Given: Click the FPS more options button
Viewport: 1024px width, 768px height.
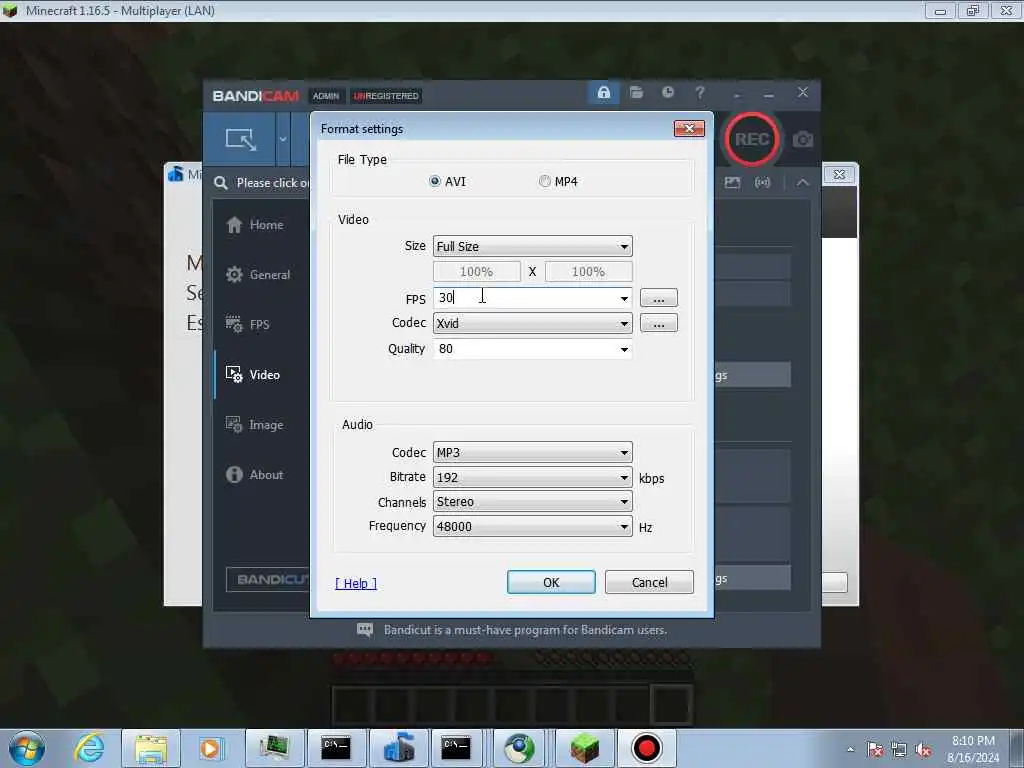Looking at the screenshot, I should coord(658,298).
